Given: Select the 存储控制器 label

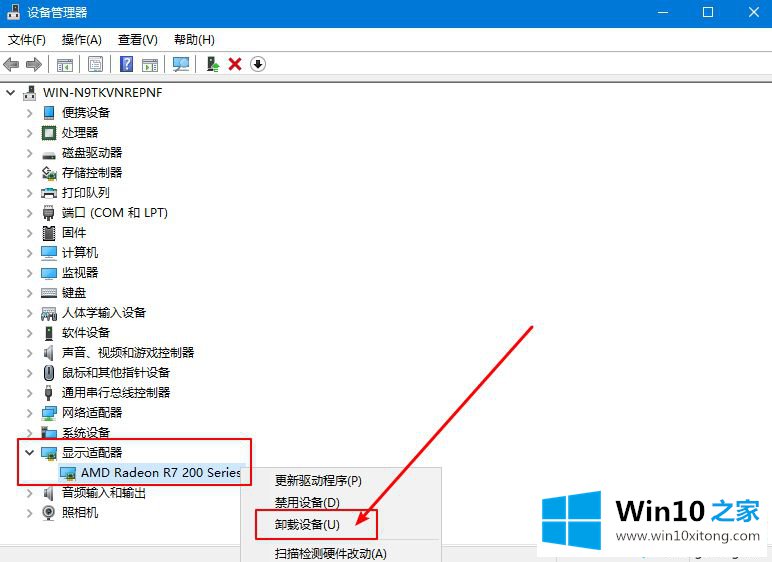Looking at the screenshot, I should pos(92,172).
